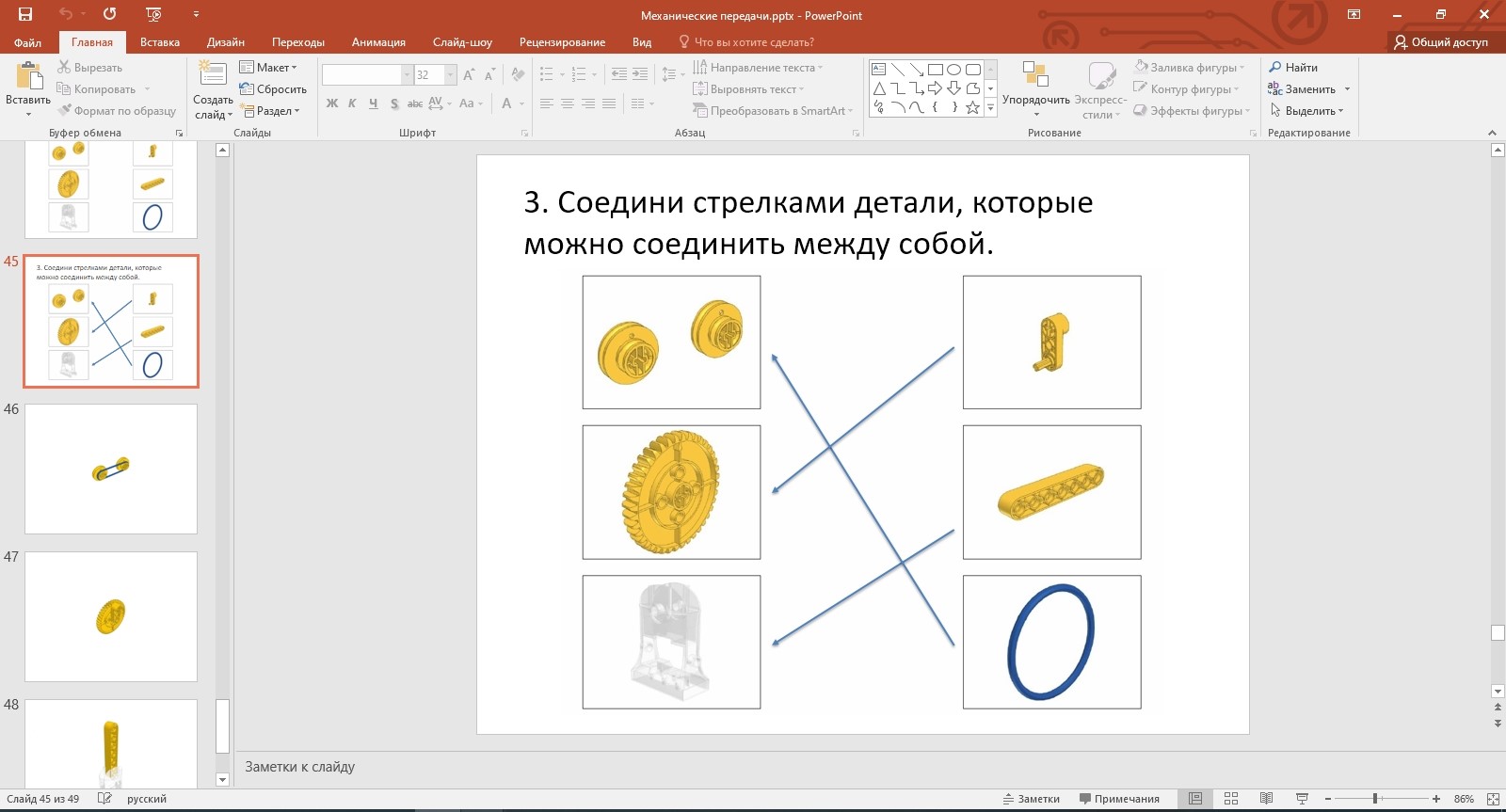
Task: Toggle italic (К) text formatting
Action: (x=352, y=103)
